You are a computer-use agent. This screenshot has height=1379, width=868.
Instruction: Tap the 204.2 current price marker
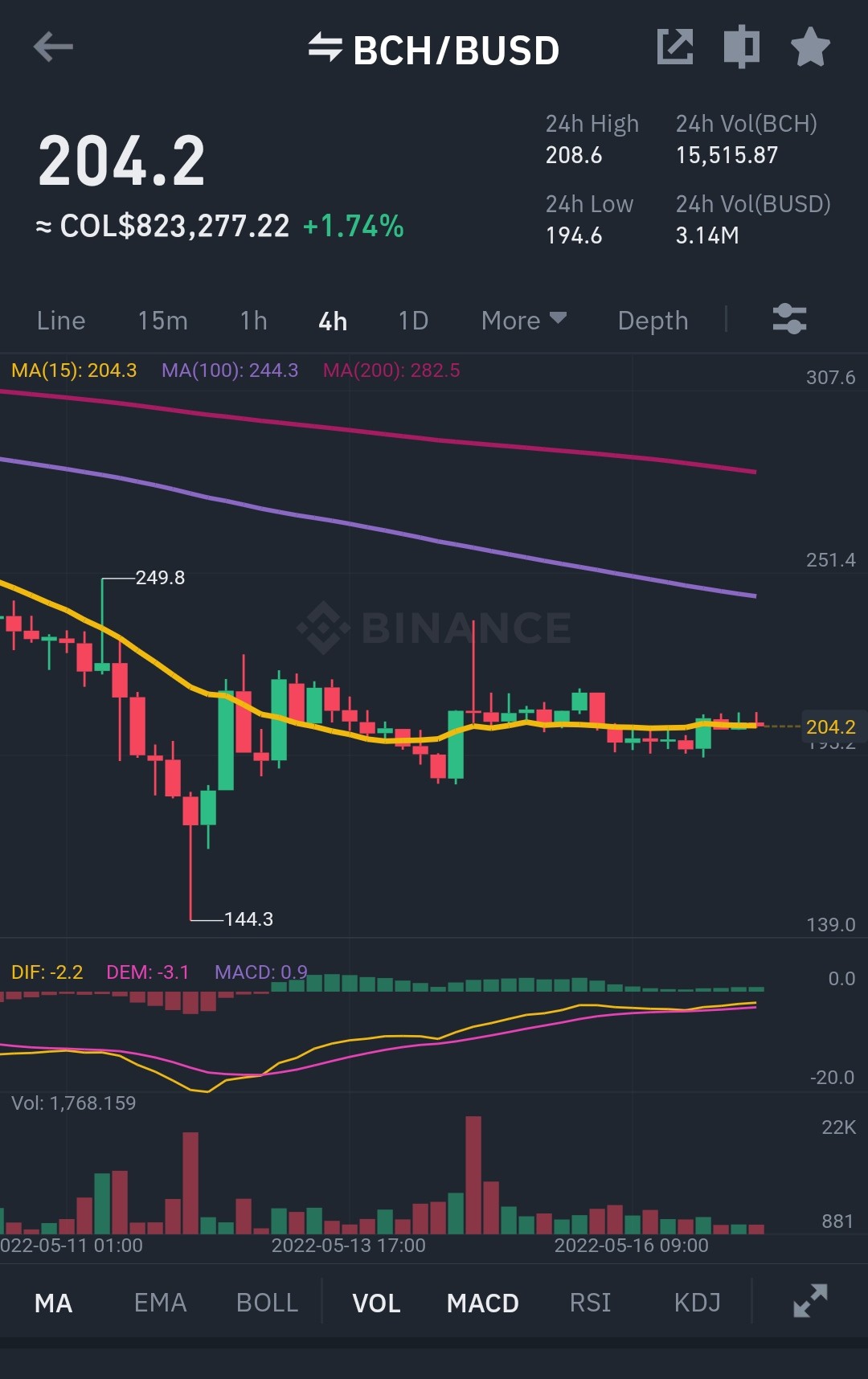tap(831, 726)
